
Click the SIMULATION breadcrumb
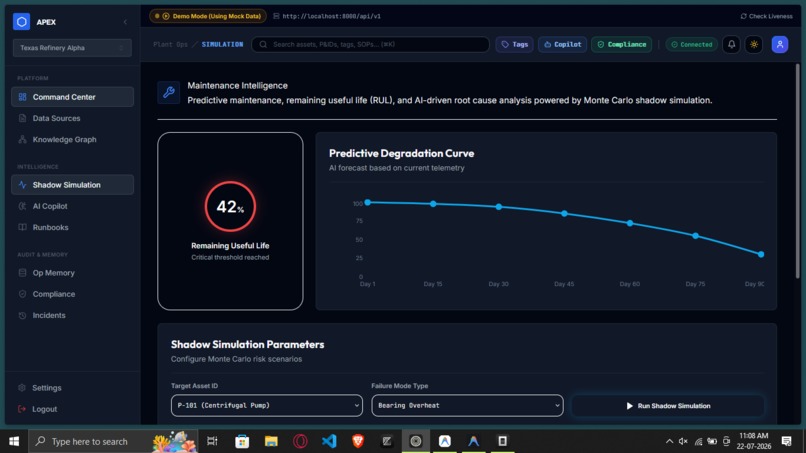click(x=222, y=44)
